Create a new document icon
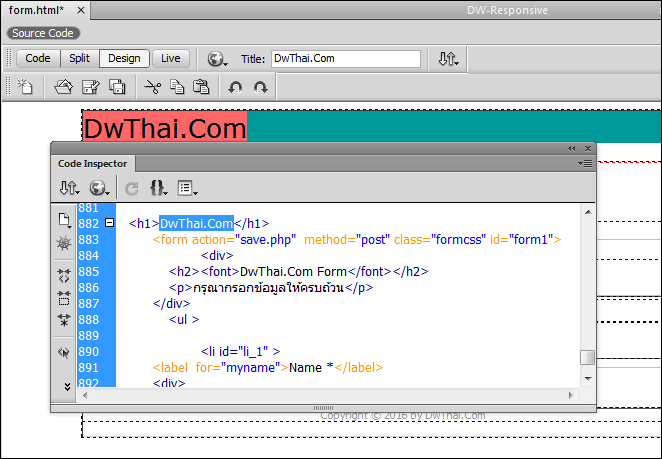662x459 pixels. tap(25, 87)
